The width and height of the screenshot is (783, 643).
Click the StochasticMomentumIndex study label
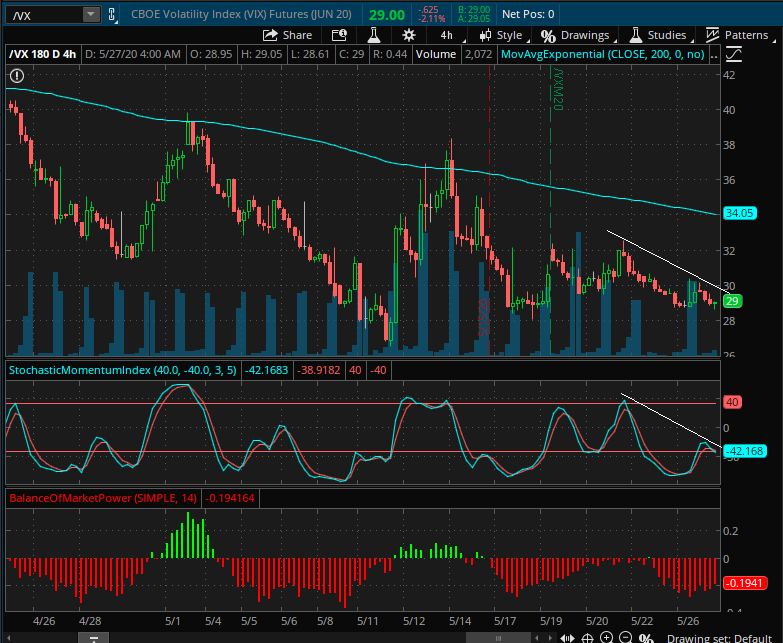click(x=122, y=370)
